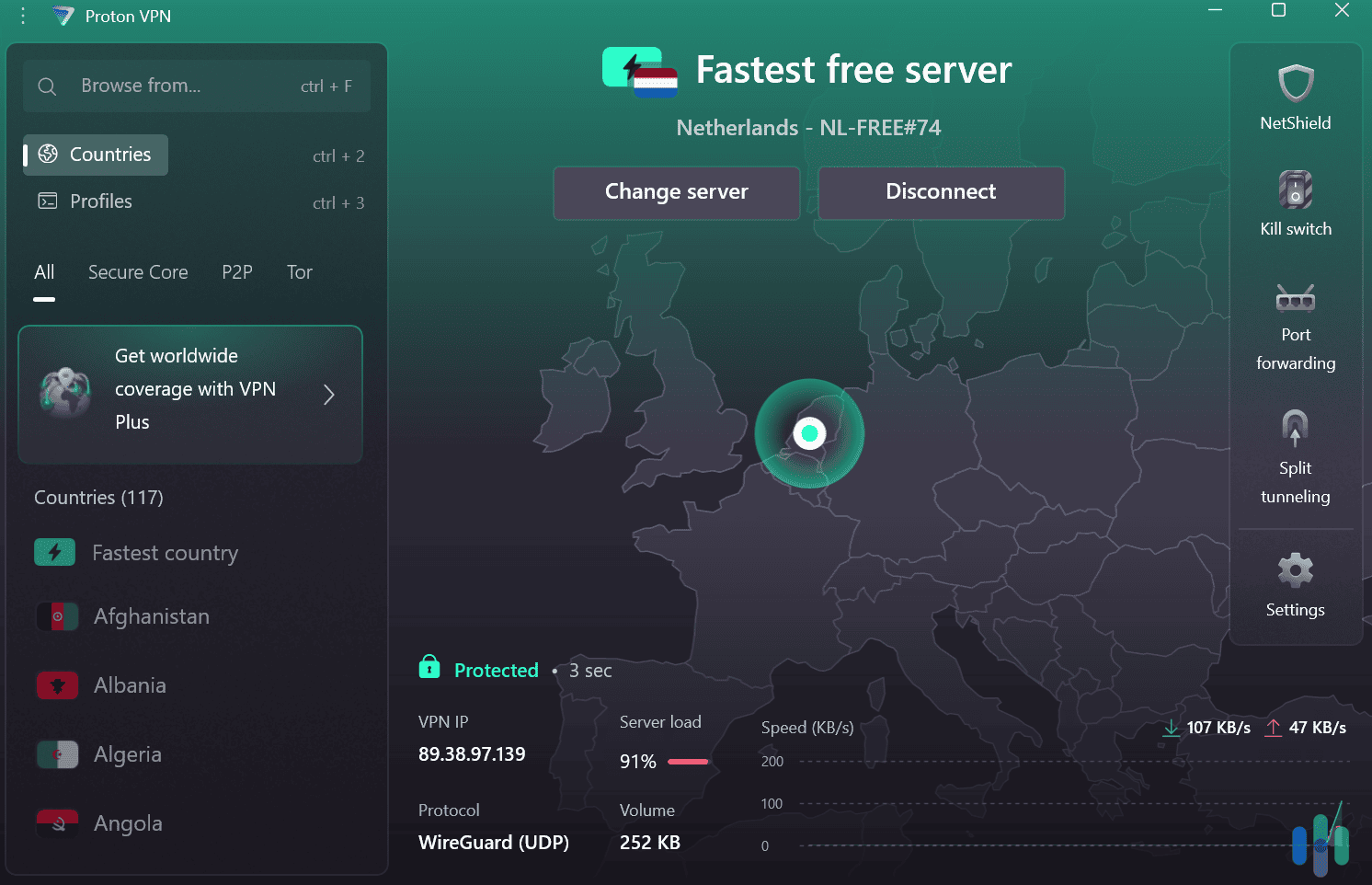This screenshot has height=885, width=1372.
Task: Toggle the Kill switch
Action: [x=1295, y=190]
